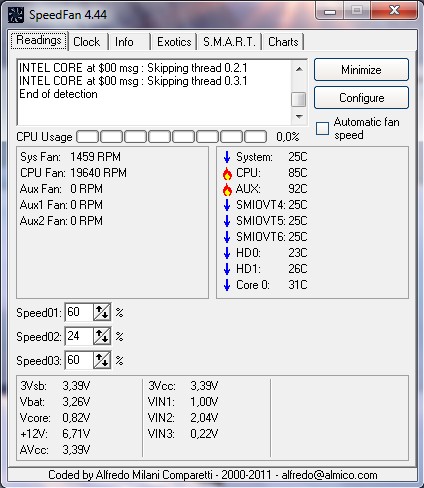
Task: Click the log scrollbar down arrow
Action: [x=299, y=117]
